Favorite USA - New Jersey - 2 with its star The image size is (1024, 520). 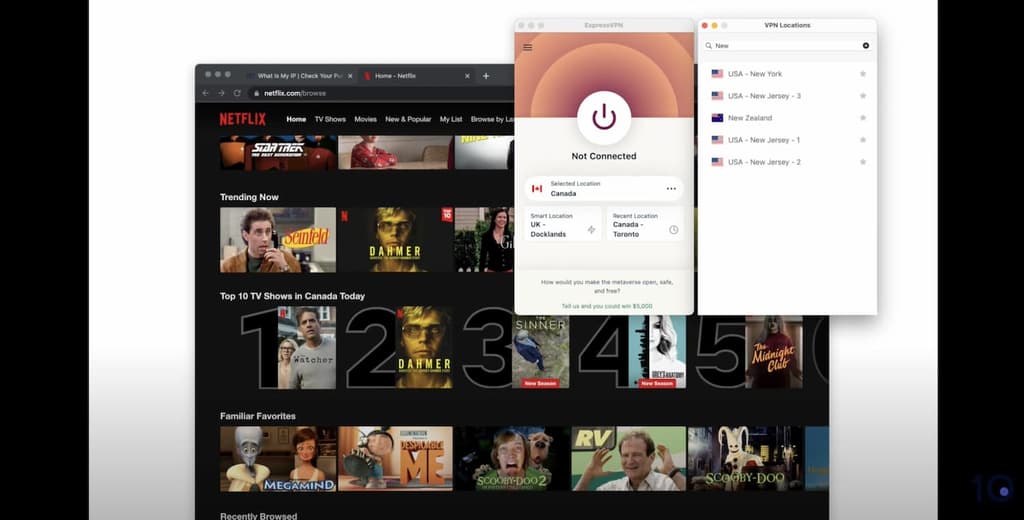863,162
